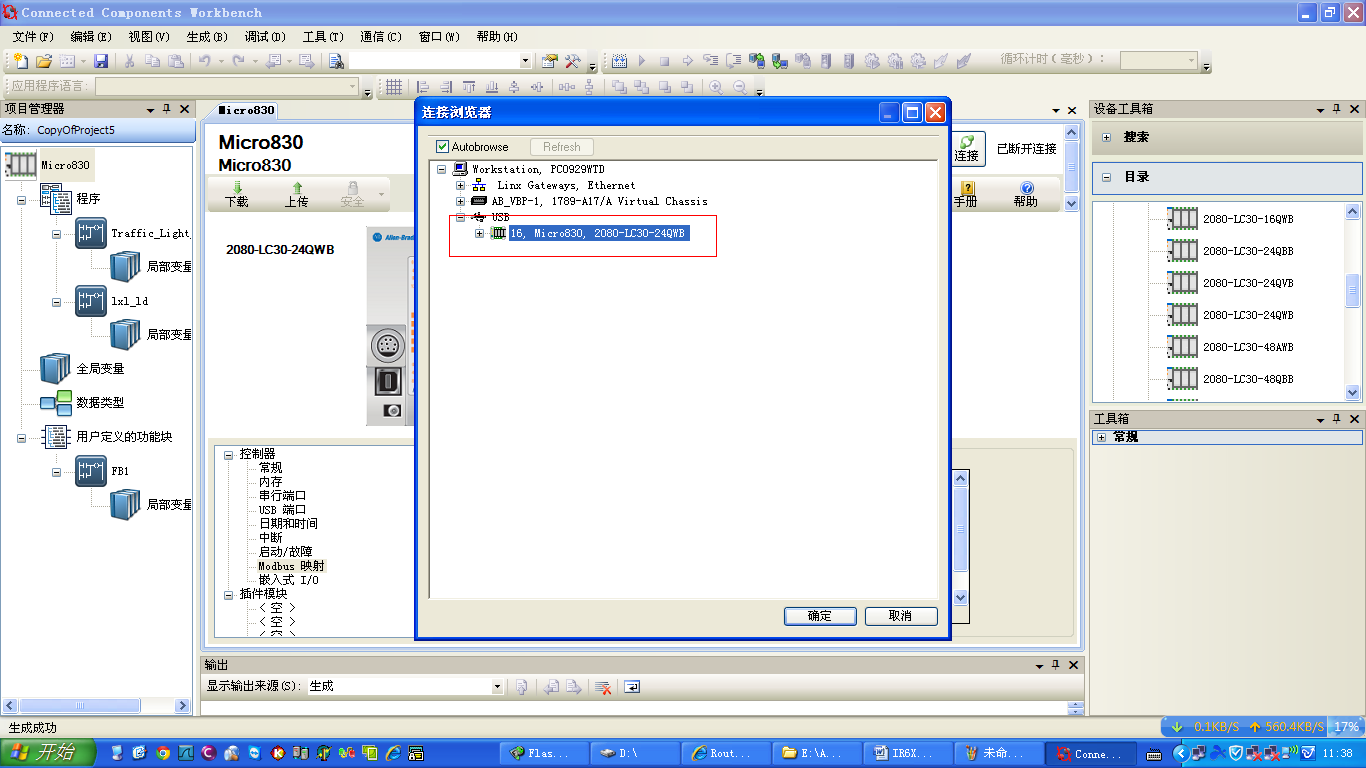1366x768 pixels.
Task: Open the 通信(C) menu
Action: point(380,37)
